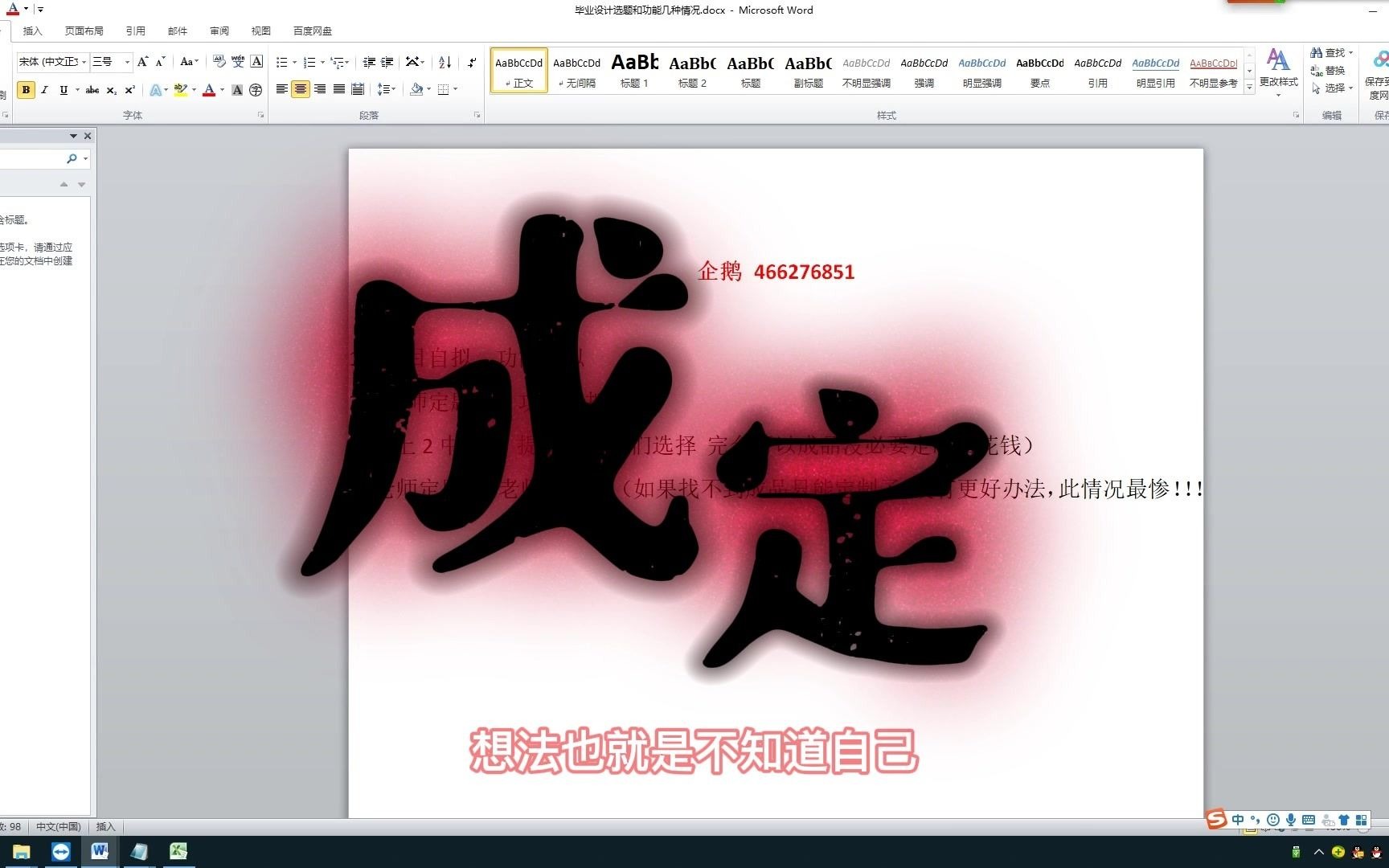Click the paragraph shading paint bucket
1389x868 pixels.
416,89
